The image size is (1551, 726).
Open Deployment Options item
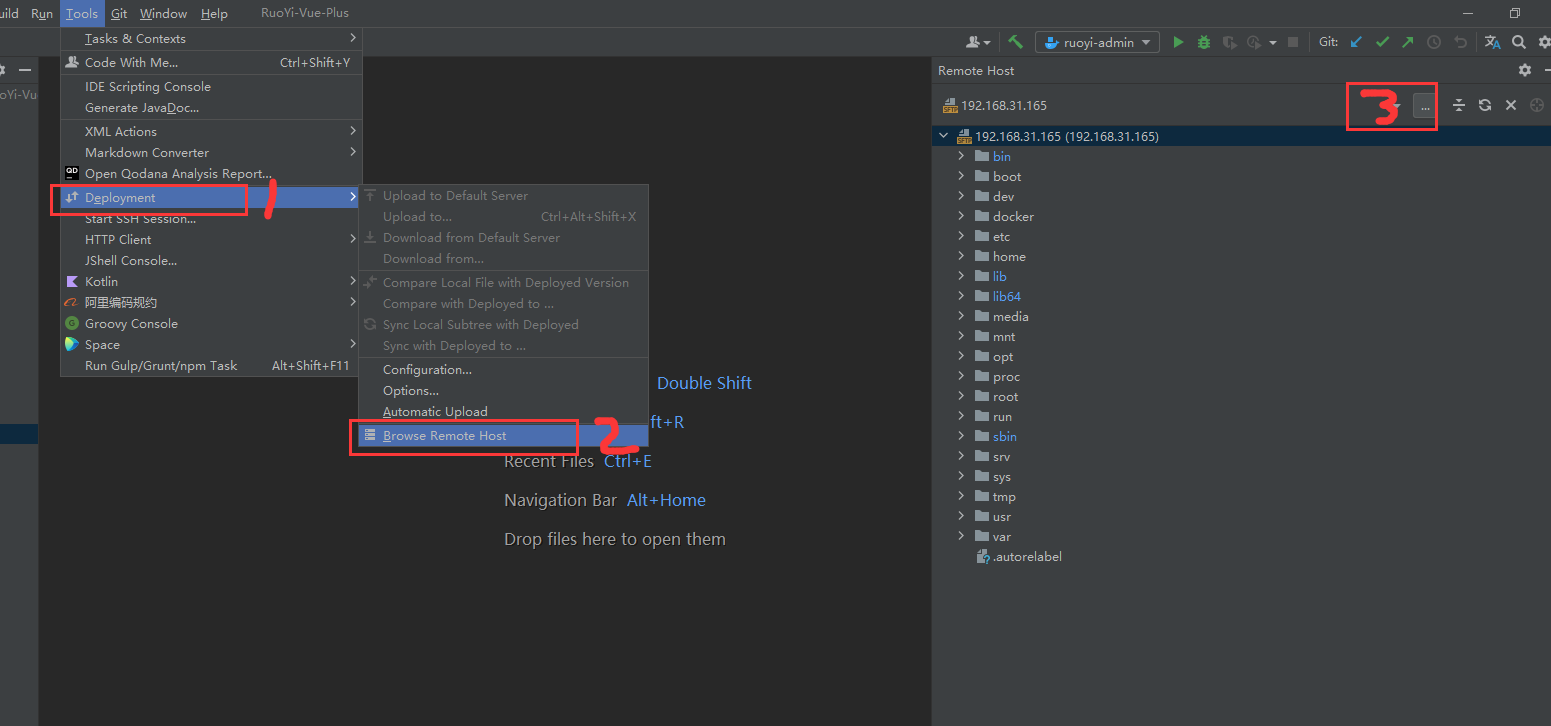[504, 390]
